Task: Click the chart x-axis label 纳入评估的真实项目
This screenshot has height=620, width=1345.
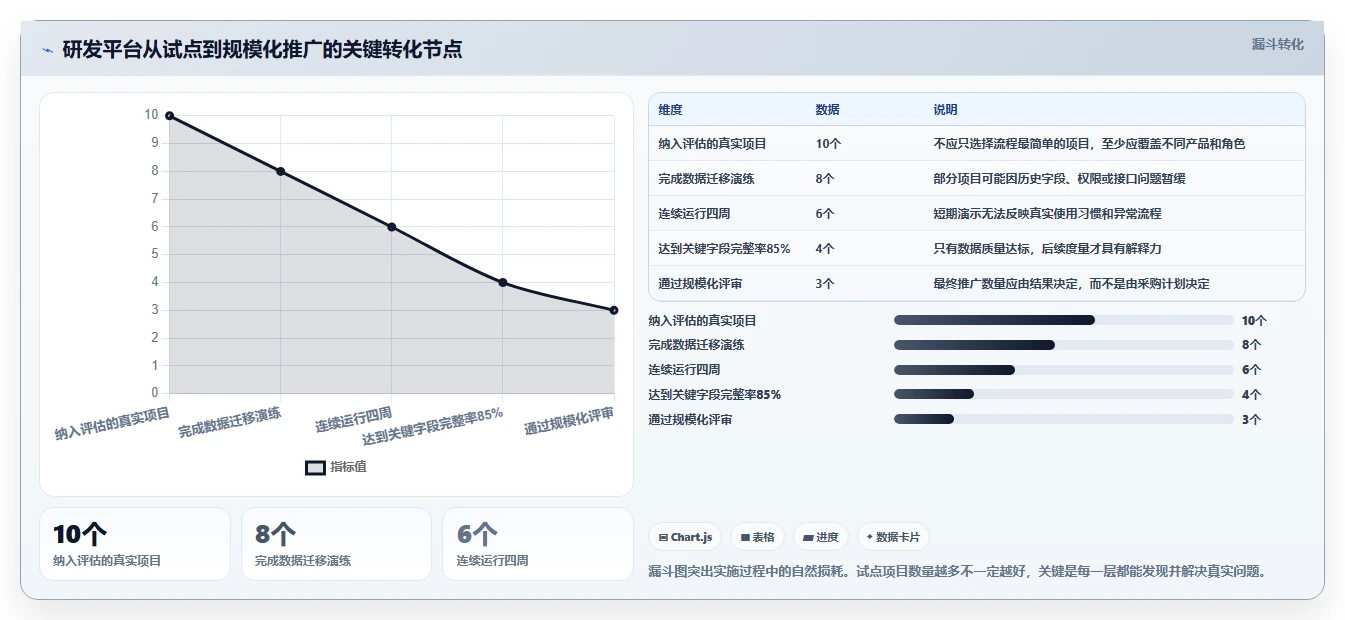Action: 112,423
